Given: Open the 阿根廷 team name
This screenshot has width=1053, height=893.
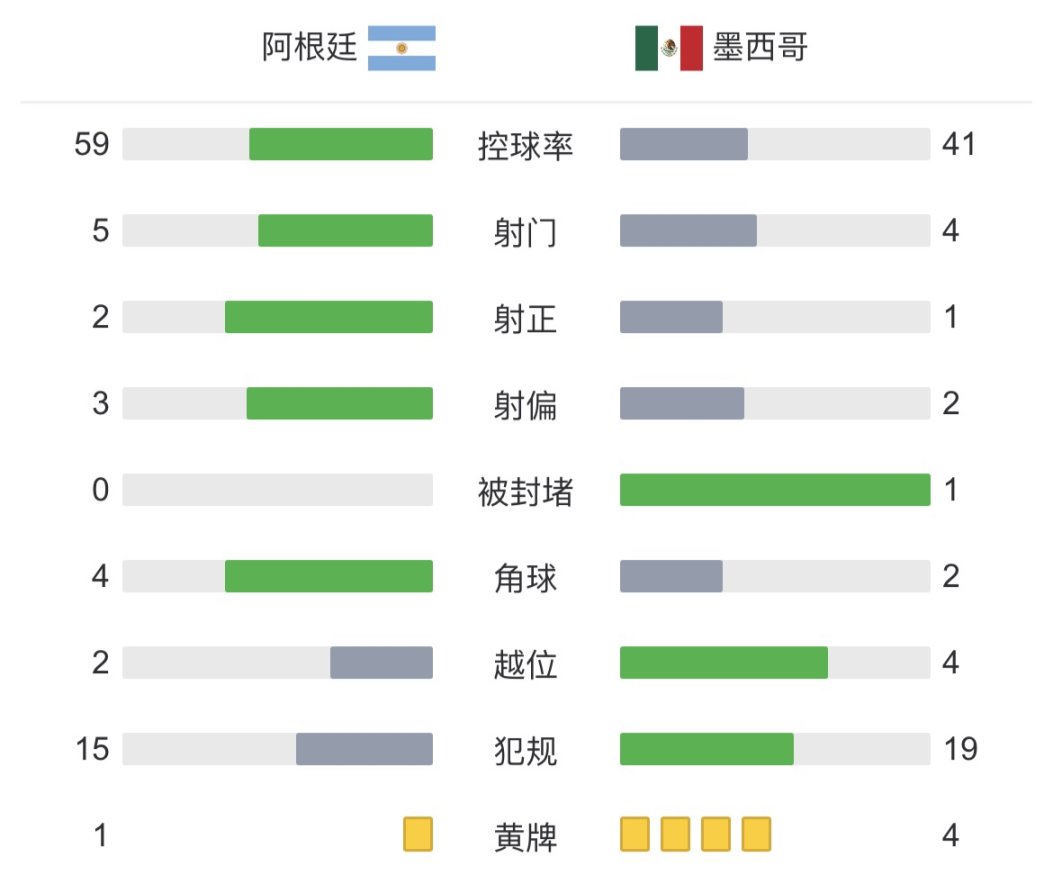Looking at the screenshot, I should 309,47.
